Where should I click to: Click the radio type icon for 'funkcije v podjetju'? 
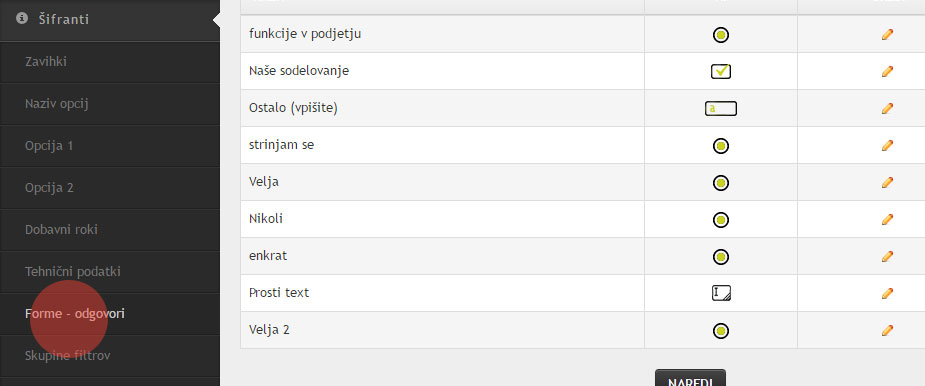tap(720, 35)
